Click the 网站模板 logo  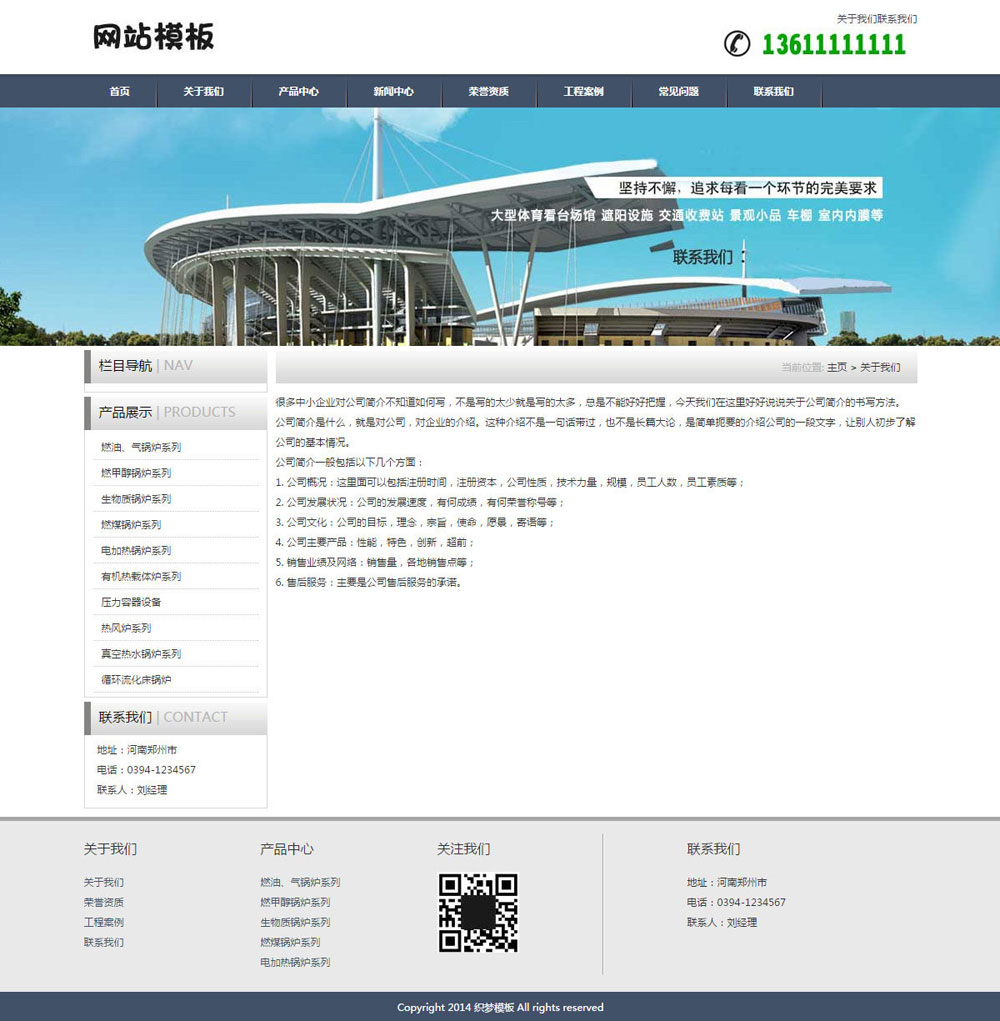pos(155,38)
